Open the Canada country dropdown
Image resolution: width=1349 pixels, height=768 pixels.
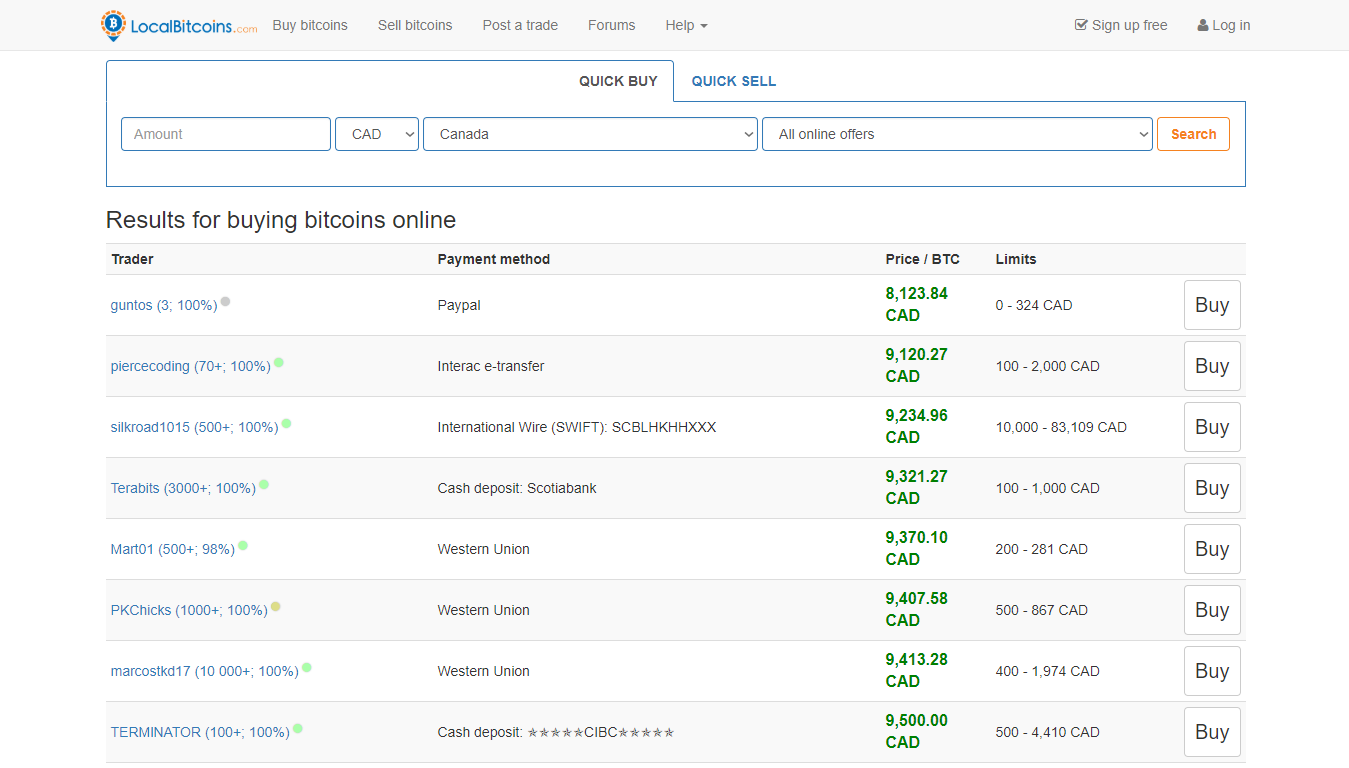point(590,134)
